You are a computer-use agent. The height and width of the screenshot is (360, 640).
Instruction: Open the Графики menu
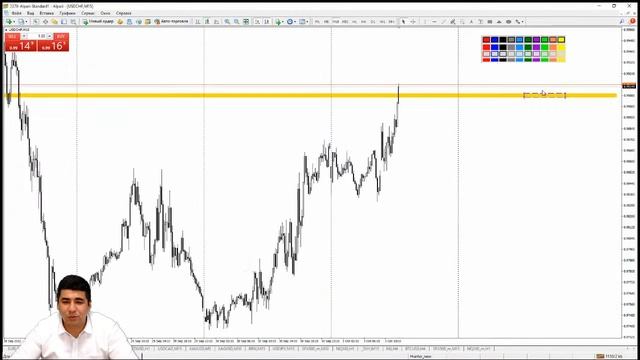[x=67, y=13]
